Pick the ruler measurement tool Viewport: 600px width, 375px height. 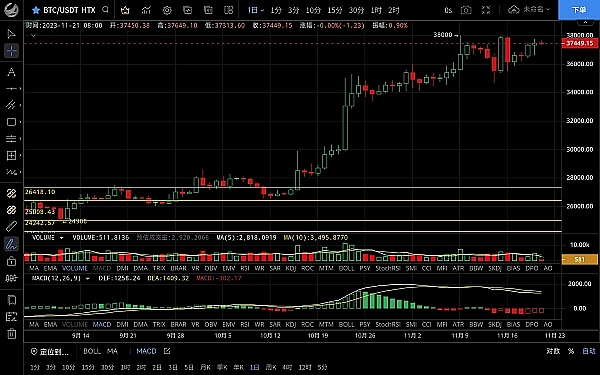11,227
